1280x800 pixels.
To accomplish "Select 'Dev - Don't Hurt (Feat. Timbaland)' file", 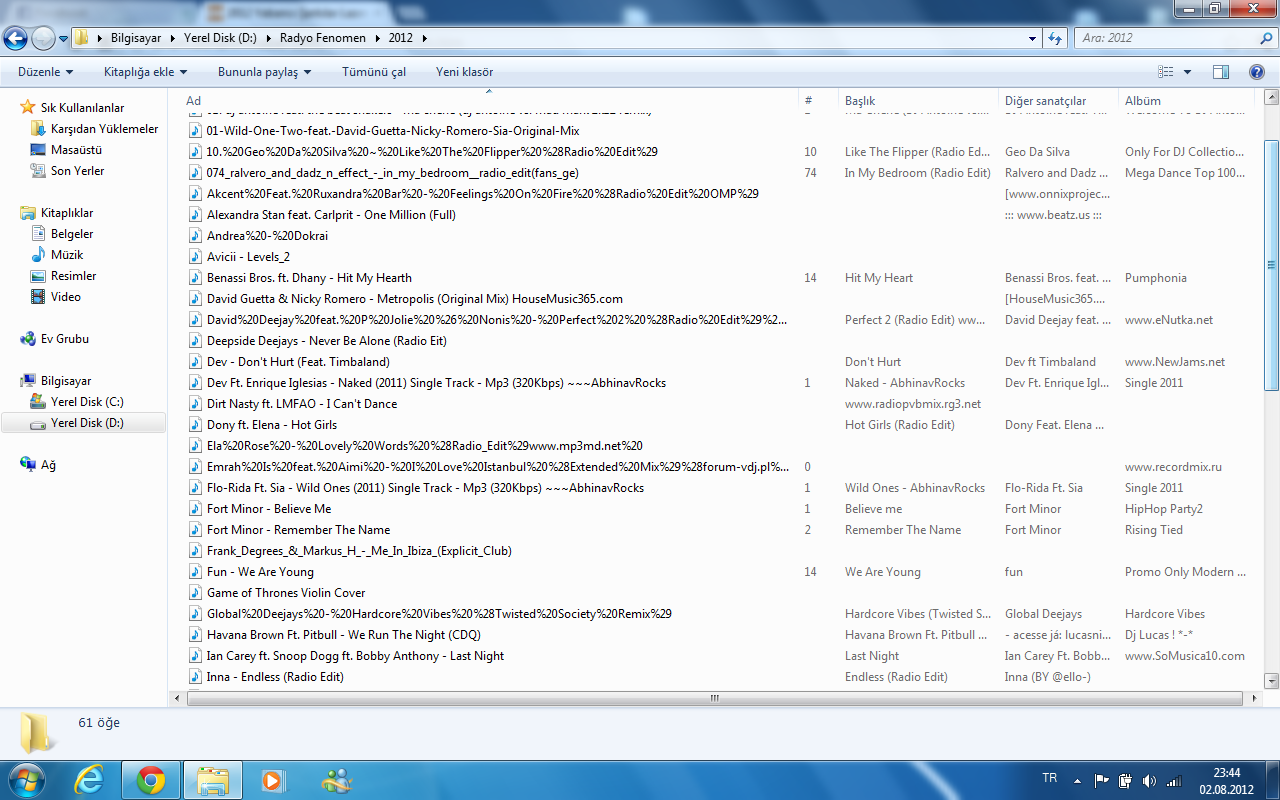I will (x=298, y=362).
